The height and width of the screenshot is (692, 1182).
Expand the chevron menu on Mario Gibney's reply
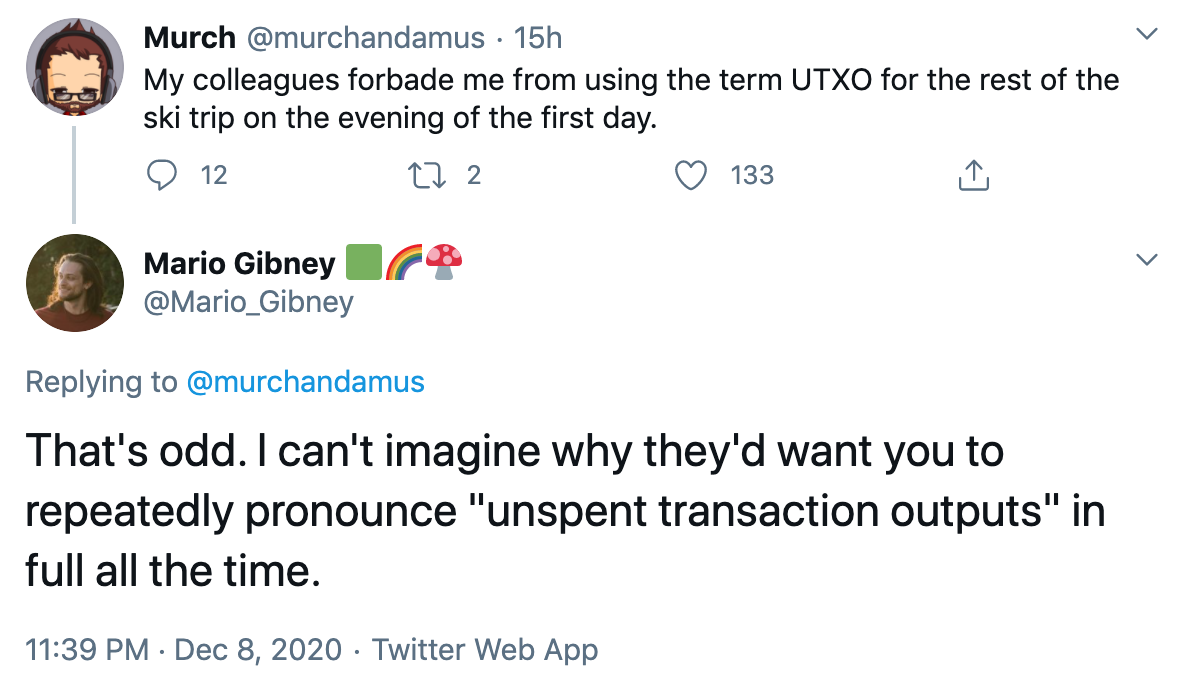1148,260
